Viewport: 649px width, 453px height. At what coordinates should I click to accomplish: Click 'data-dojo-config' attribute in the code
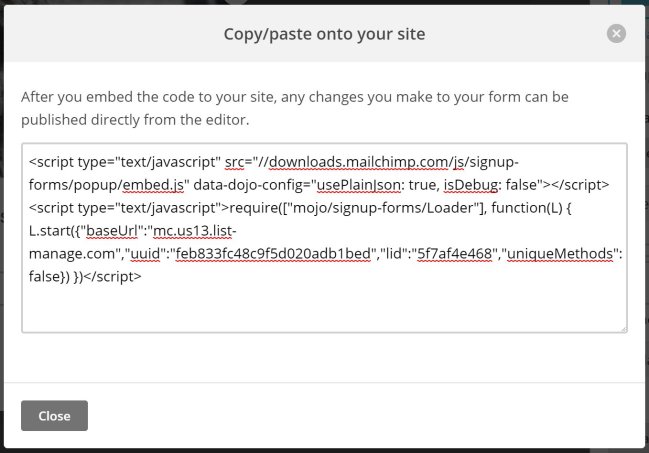248,185
